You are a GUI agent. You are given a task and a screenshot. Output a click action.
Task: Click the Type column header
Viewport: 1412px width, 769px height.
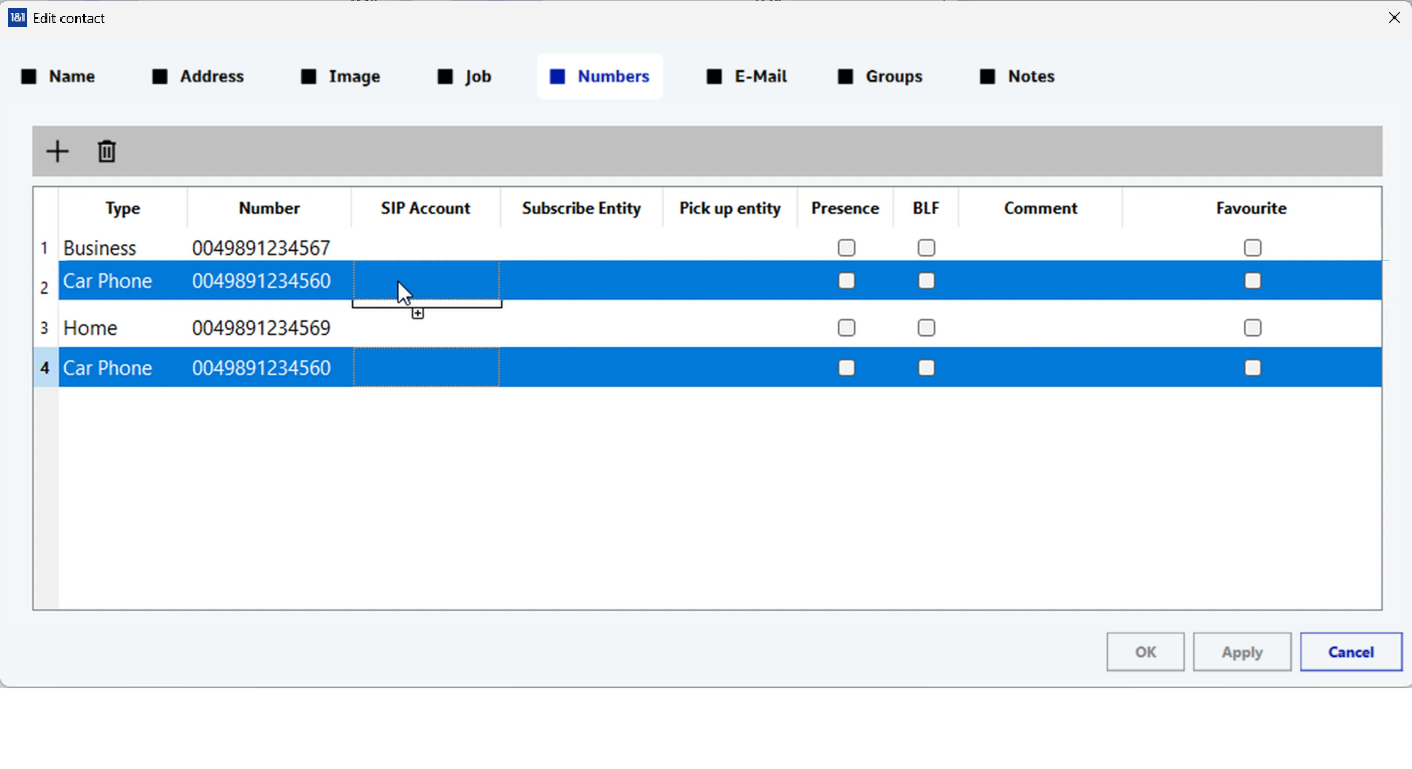point(123,208)
